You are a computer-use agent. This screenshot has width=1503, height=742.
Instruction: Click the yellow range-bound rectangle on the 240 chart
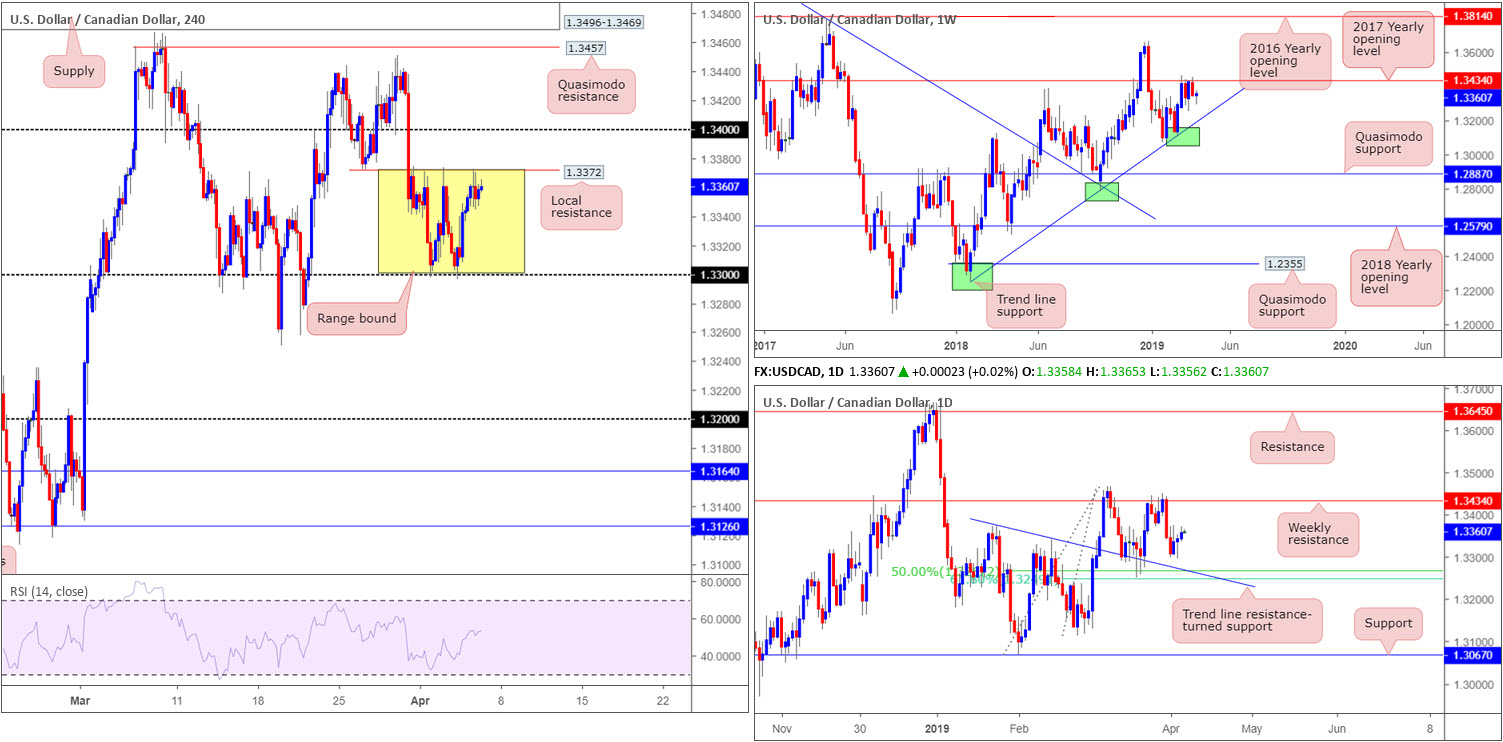tap(451, 222)
